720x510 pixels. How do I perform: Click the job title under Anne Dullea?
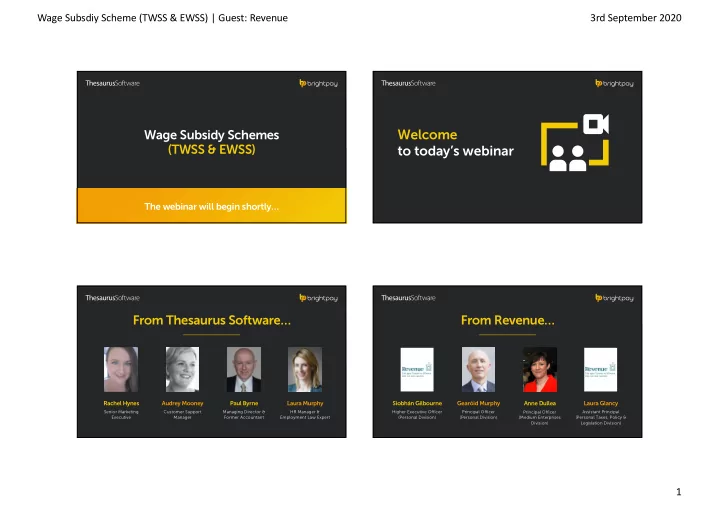tap(540, 417)
